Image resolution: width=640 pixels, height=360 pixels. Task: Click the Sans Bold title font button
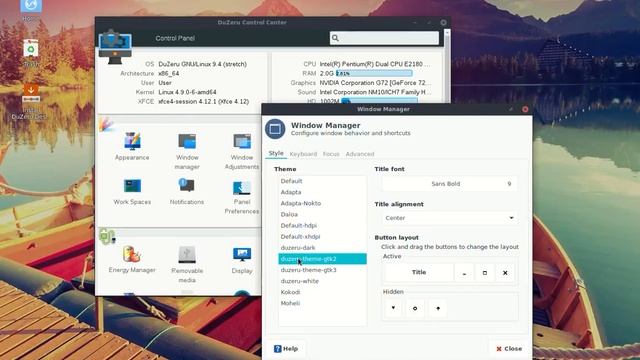click(x=449, y=184)
